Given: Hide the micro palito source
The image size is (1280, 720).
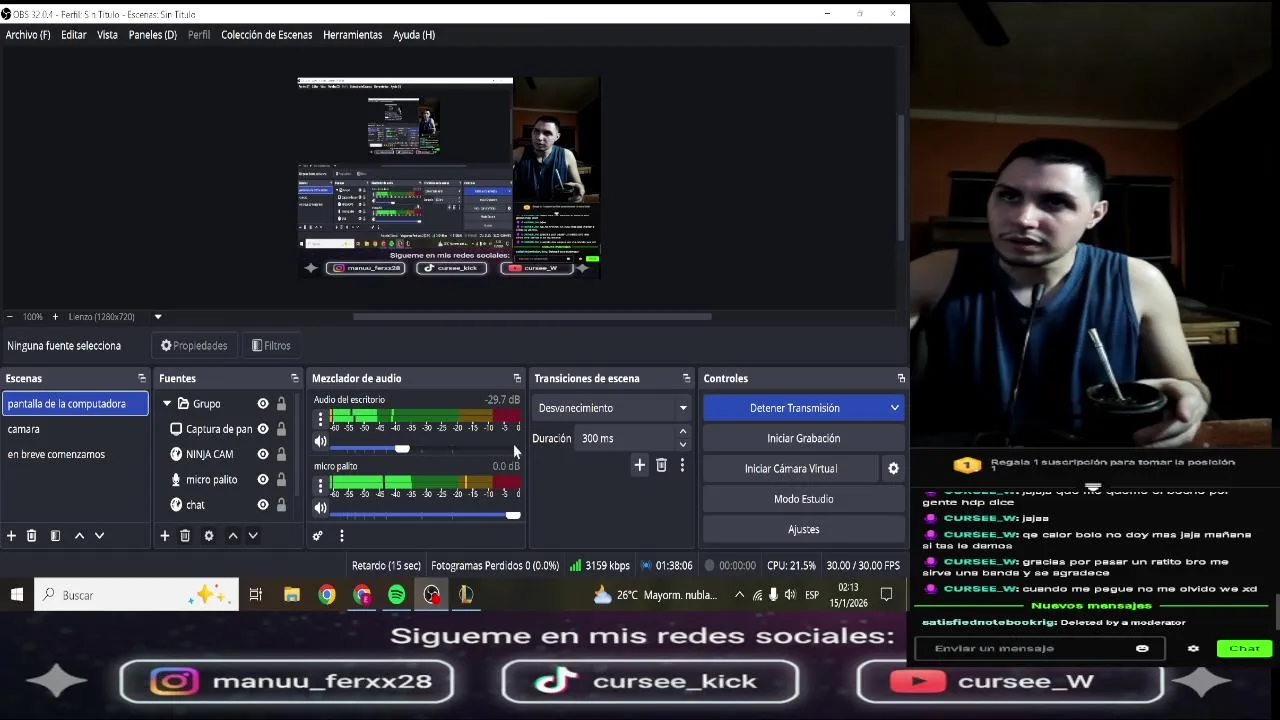Looking at the screenshot, I should point(263,480).
